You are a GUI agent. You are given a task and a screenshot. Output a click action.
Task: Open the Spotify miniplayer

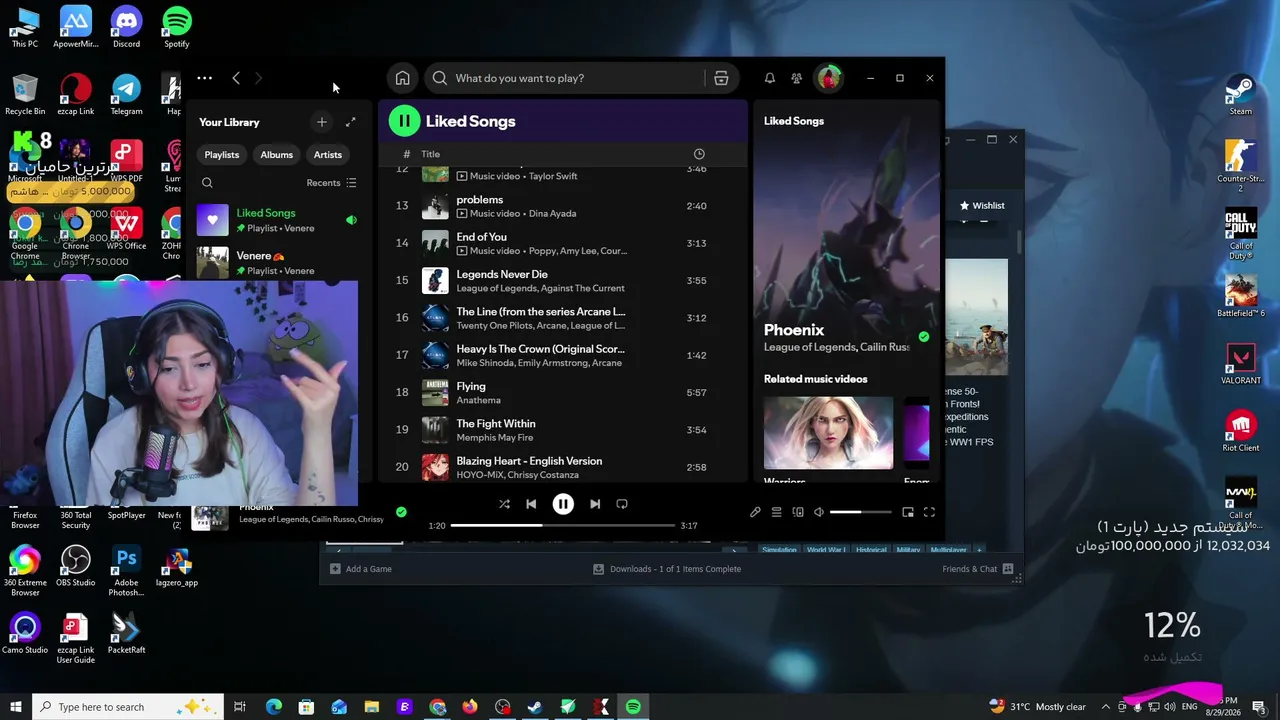click(x=908, y=512)
